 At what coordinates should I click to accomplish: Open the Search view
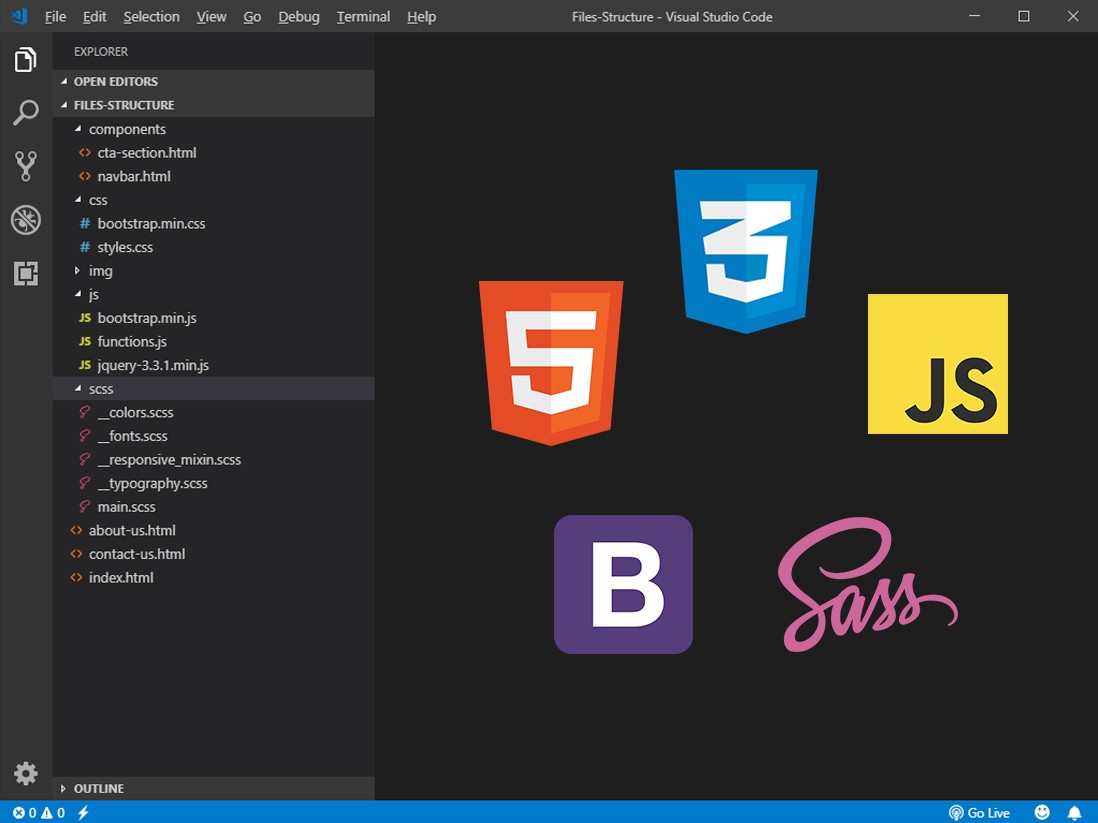click(25, 113)
